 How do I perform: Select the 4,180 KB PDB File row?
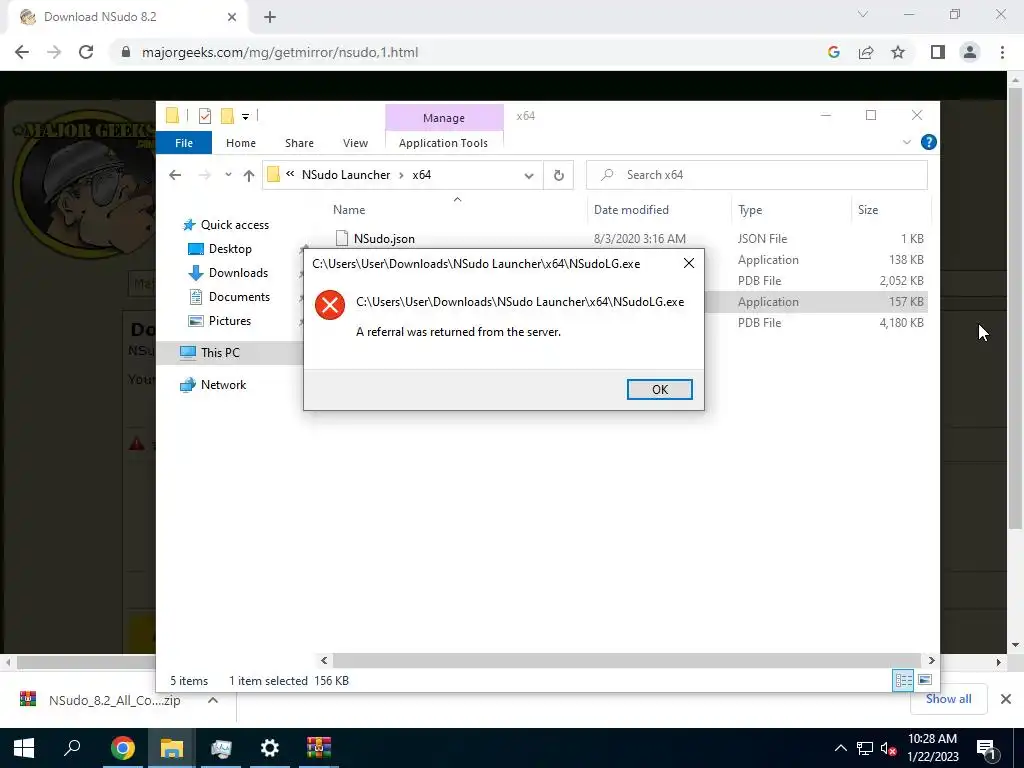coord(816,323)
